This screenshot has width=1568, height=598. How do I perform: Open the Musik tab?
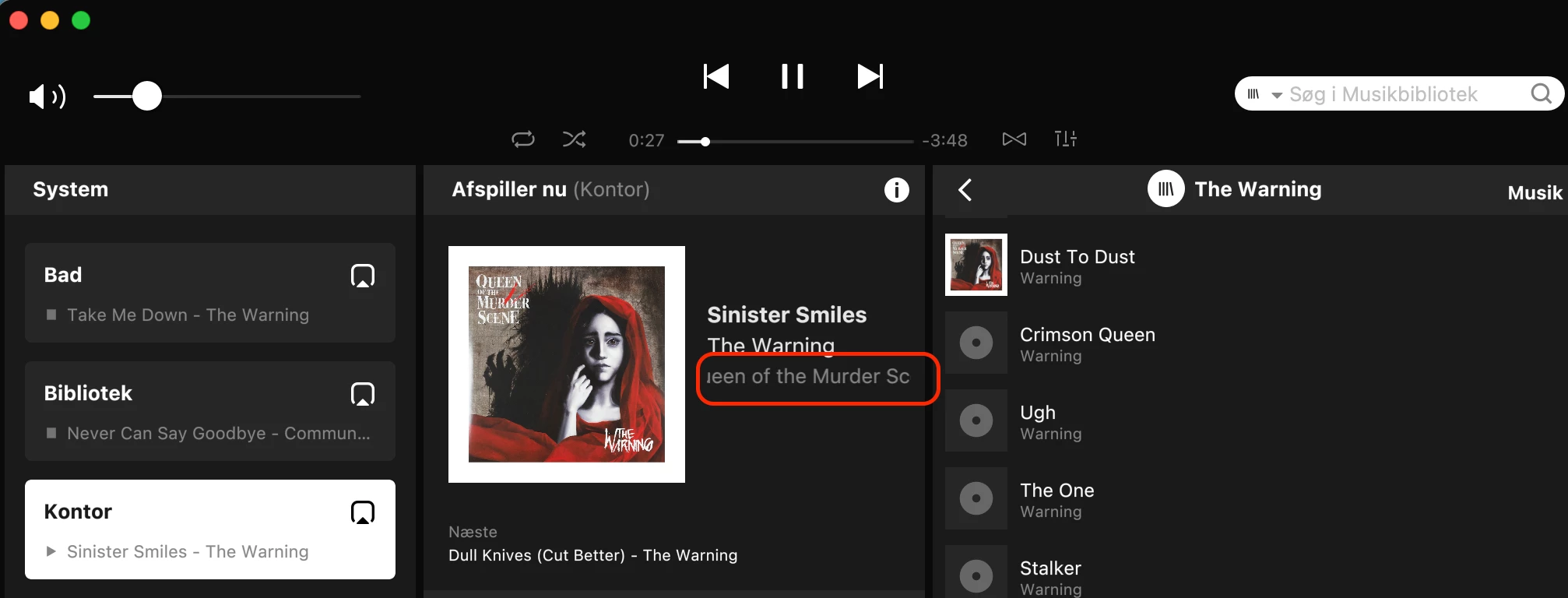click(1535, 193)
